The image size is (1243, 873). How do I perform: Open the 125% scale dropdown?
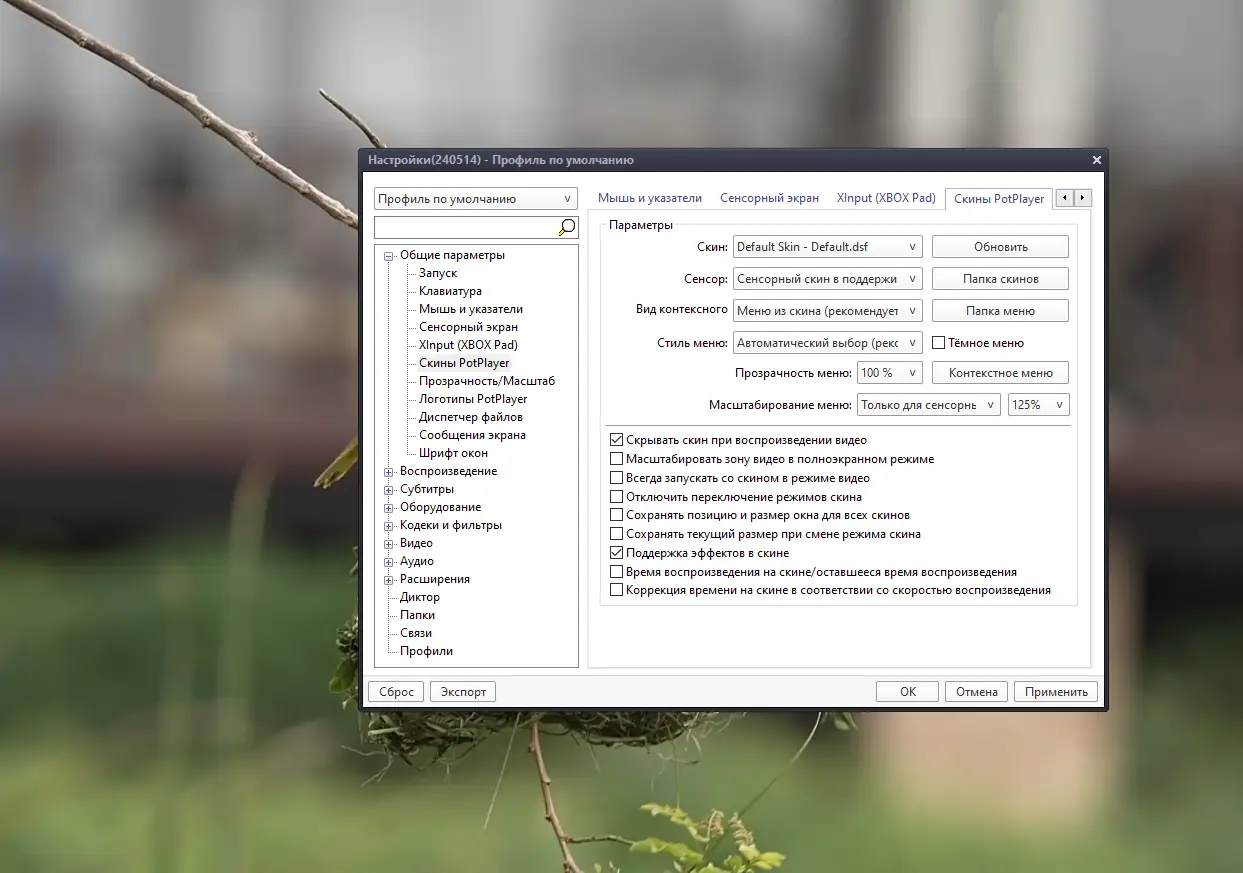pyautogui.click(x=1039, y=405)
